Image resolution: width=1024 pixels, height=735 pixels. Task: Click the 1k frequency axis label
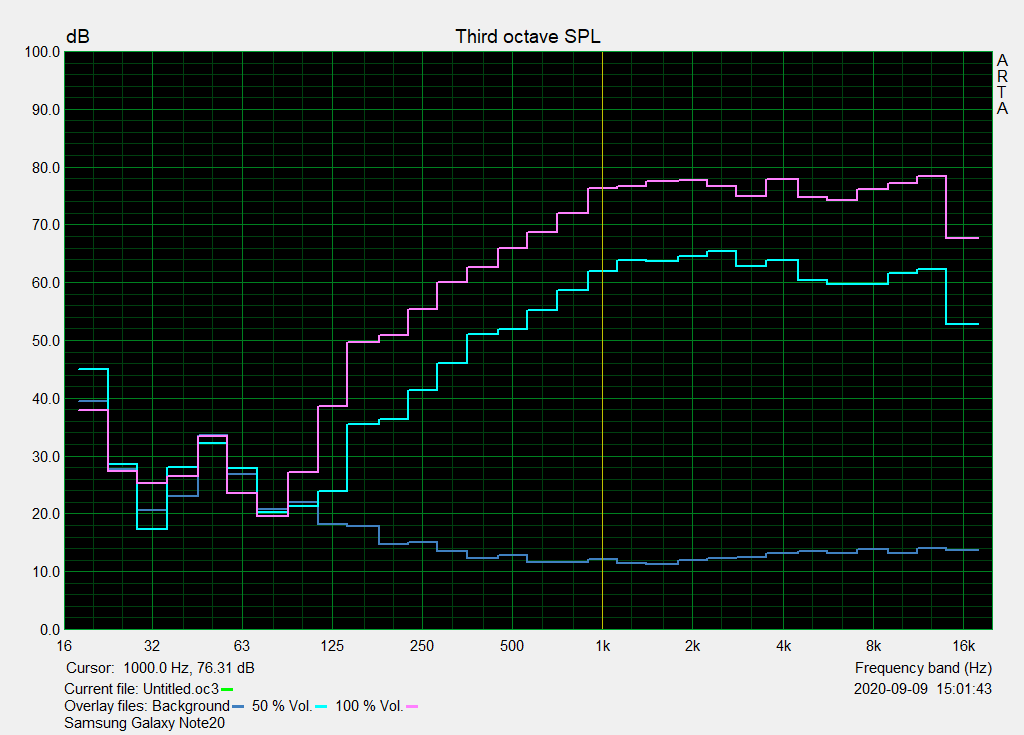(602, 646)
